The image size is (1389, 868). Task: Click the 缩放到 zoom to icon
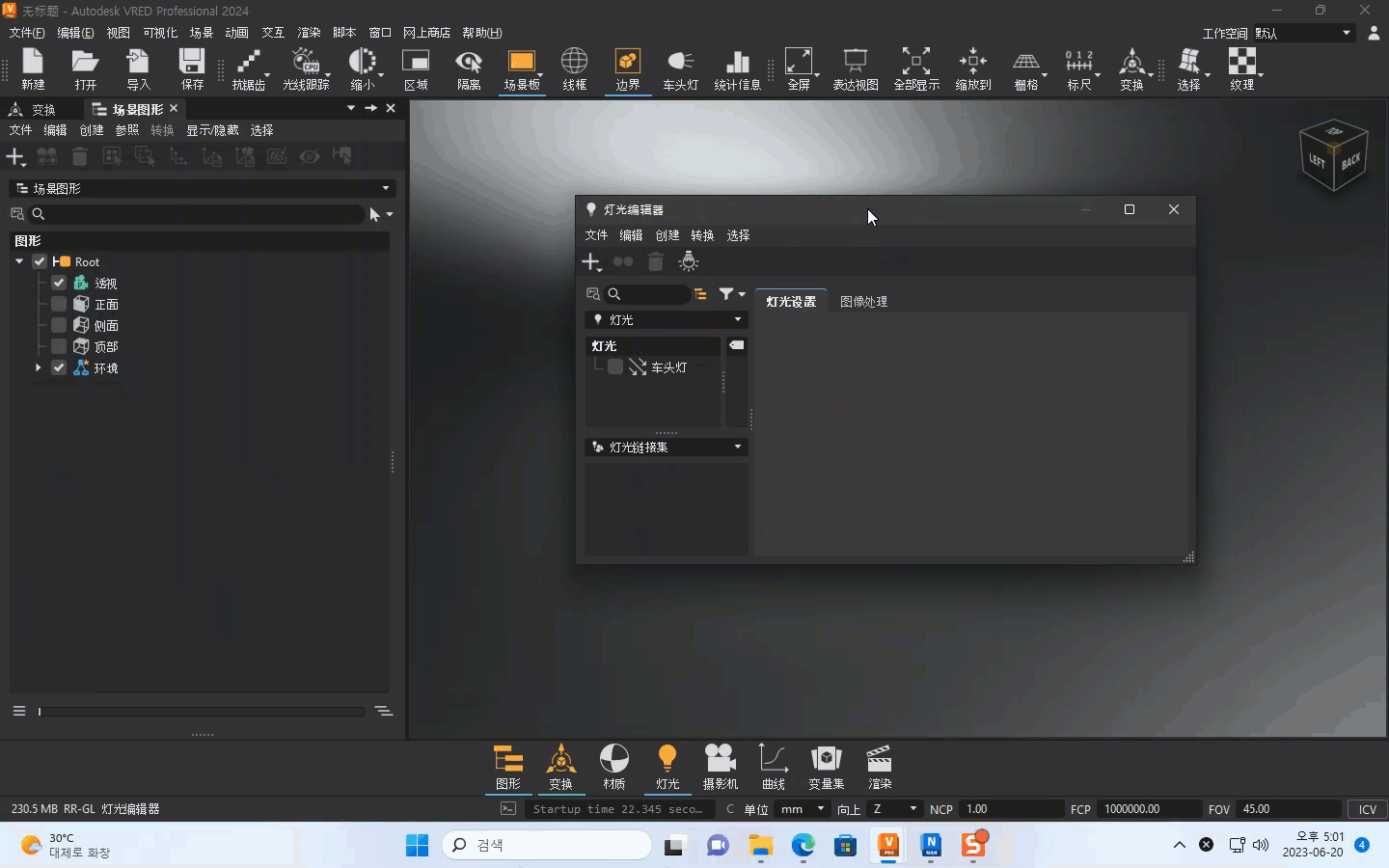point(973,69)
